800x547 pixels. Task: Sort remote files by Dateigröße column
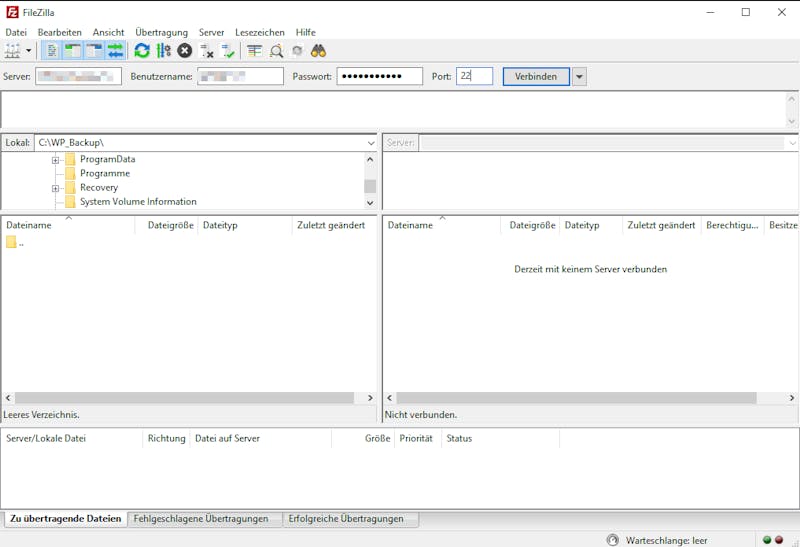pyautogui.click(x=532, y=225)
